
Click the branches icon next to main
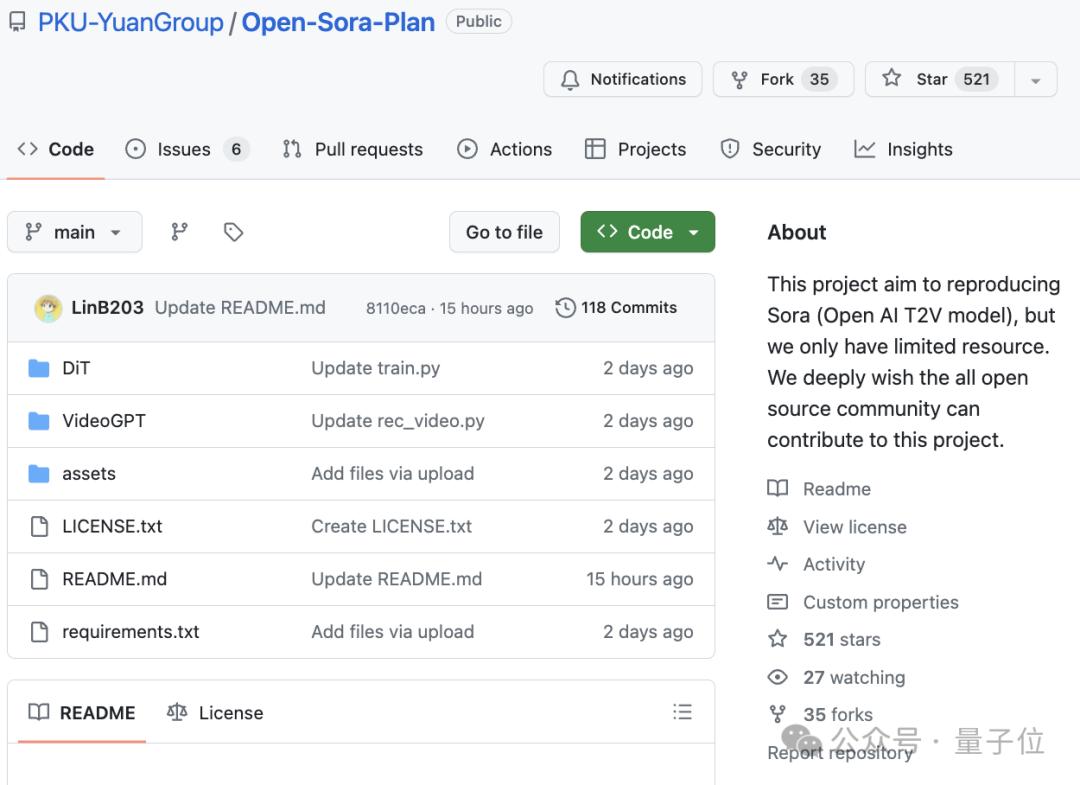pos(180,232)
